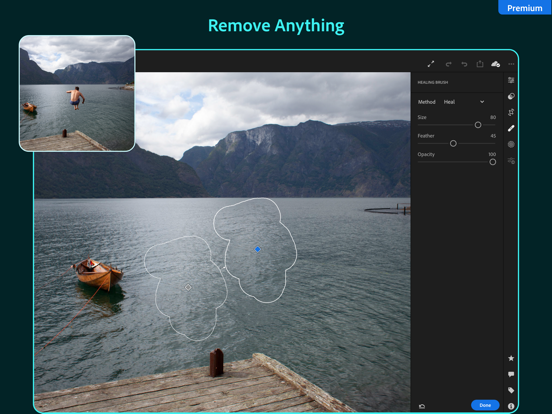Show photo info panel
The height and width of the screenshot is (414, 552).
point(511,406)
